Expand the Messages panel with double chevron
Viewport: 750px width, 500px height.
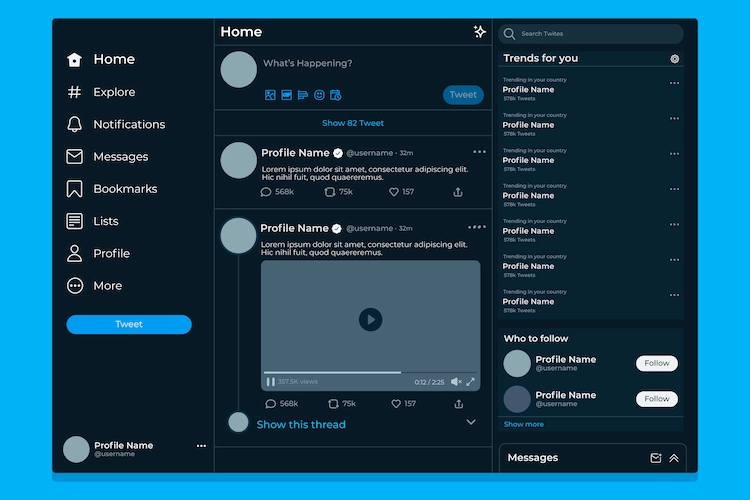[x=674, y=458]
